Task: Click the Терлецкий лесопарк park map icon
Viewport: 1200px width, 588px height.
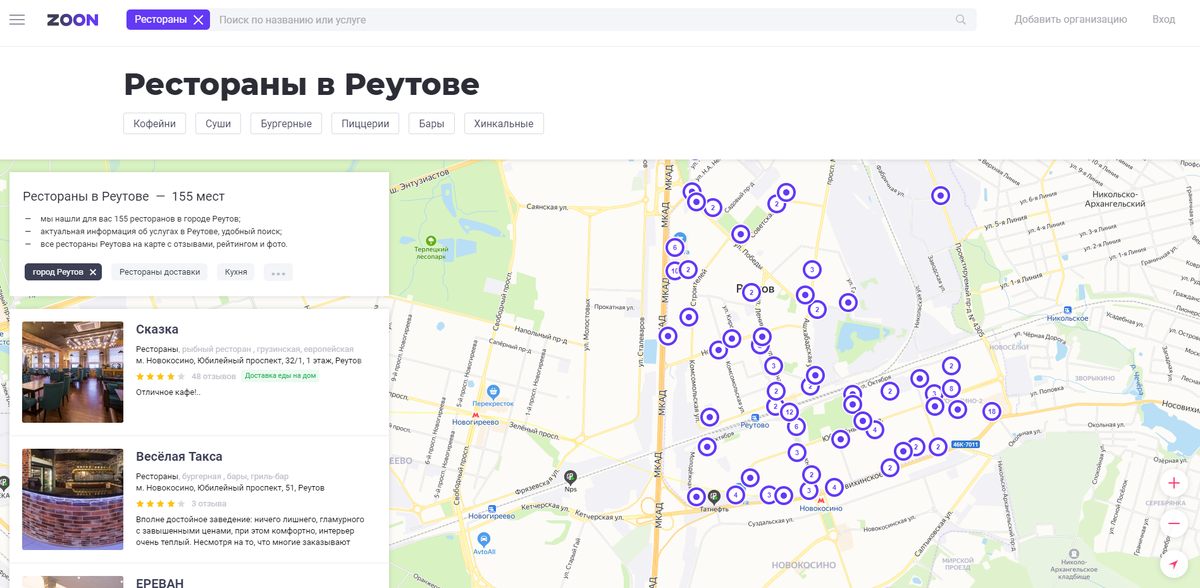Action: click(430, 241)
